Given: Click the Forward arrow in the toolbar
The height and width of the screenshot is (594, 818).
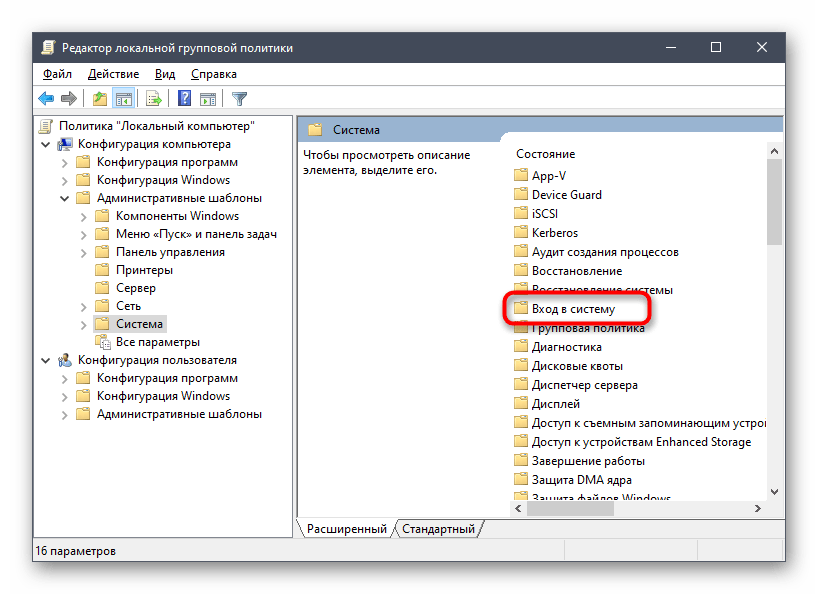Looking at the screenshot, I should (x=68, y=98).
